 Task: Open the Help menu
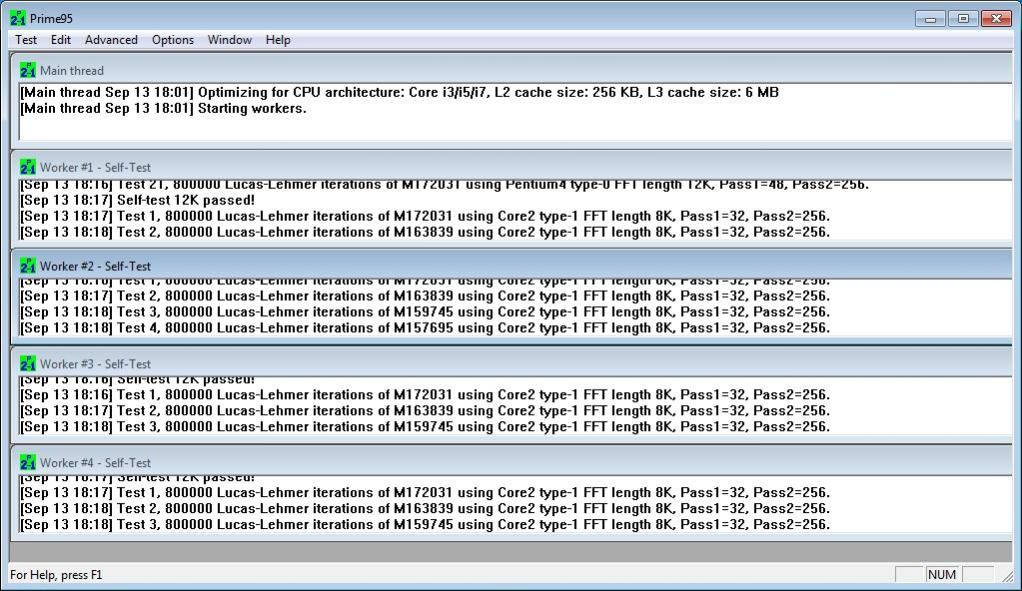pyautogui.click(x=278, y=40)
